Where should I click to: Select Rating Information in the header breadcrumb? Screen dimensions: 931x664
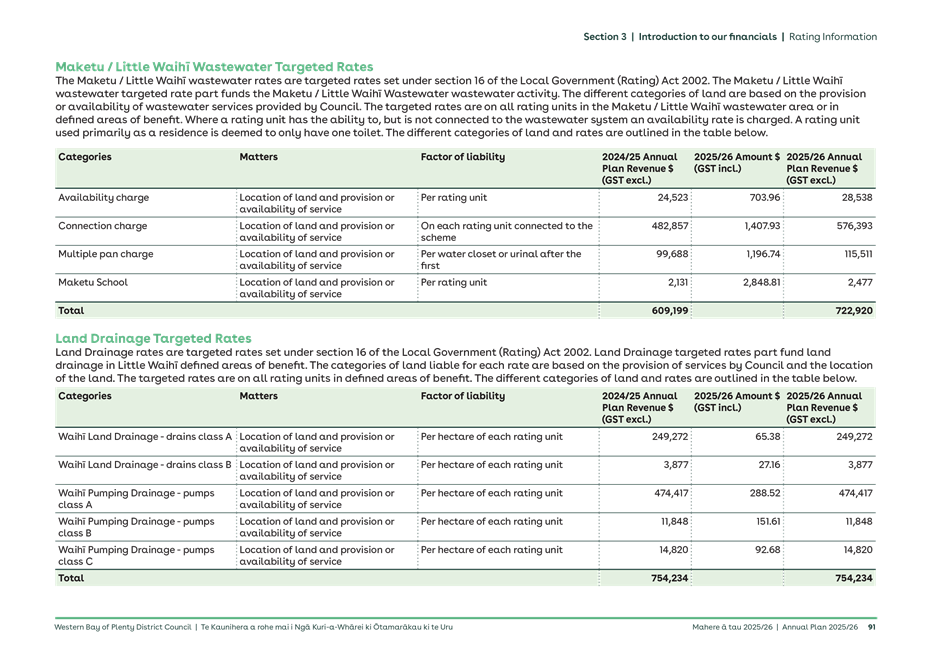click(x=832, y=37)
